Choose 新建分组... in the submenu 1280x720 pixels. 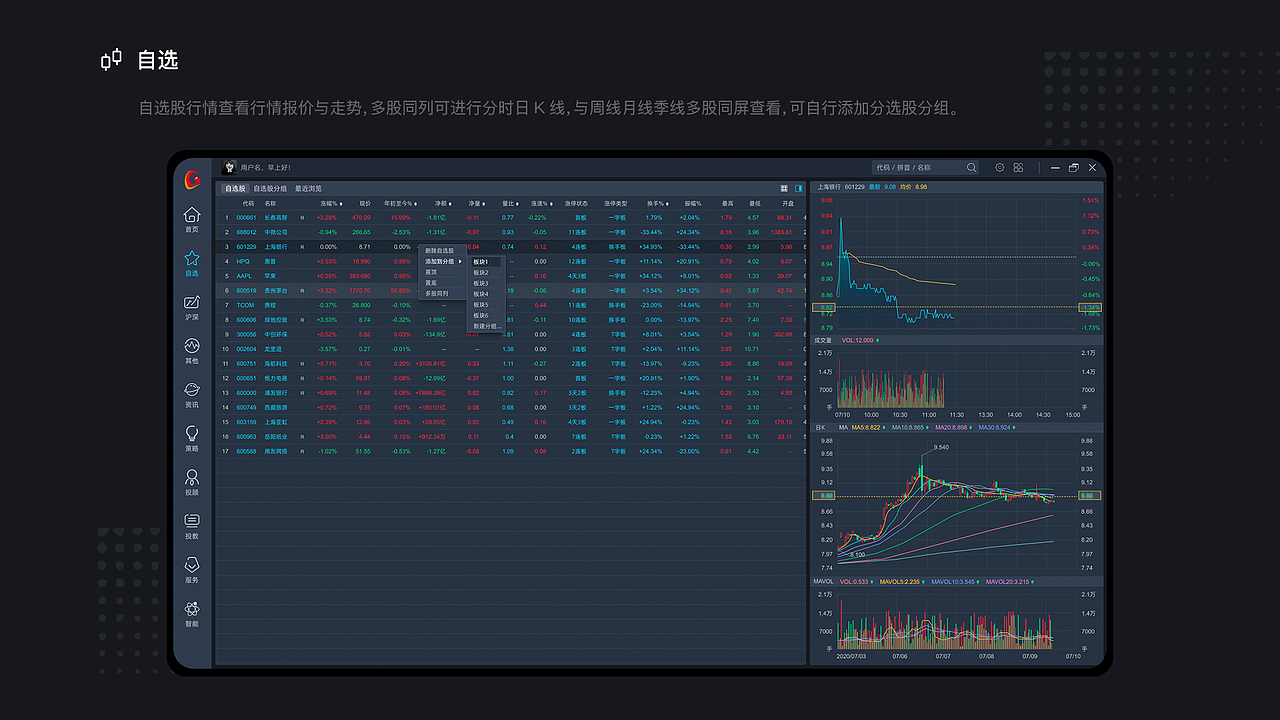pyautogui.click(x=487, y=326)
